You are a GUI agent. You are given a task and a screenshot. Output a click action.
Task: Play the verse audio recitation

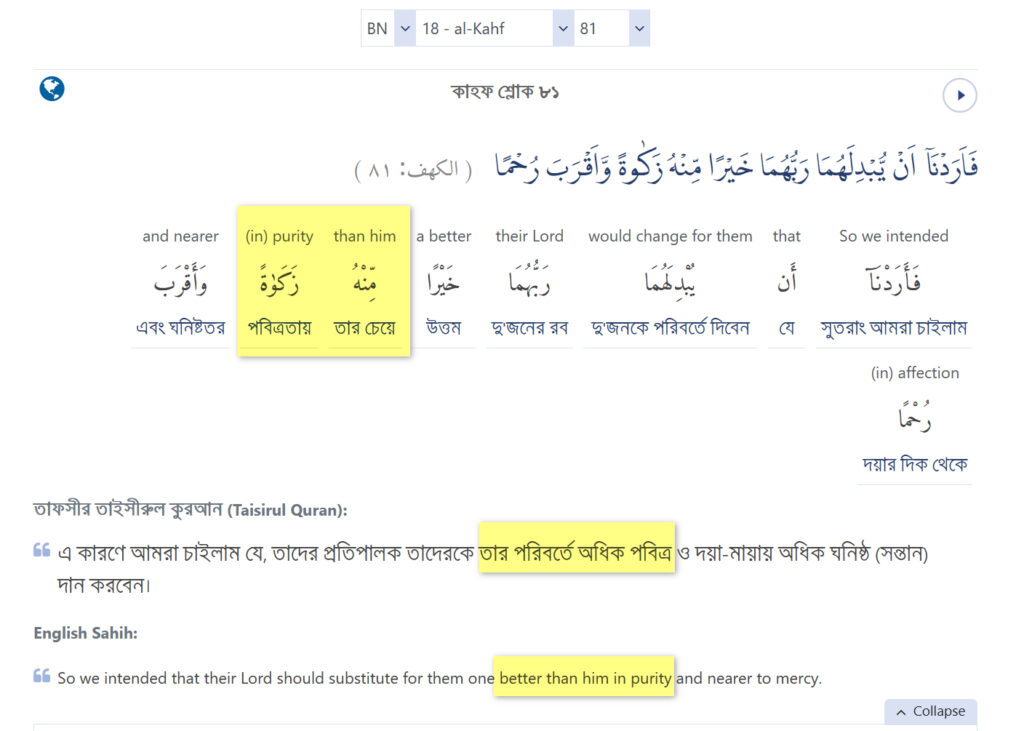click(x=959, y=96)
